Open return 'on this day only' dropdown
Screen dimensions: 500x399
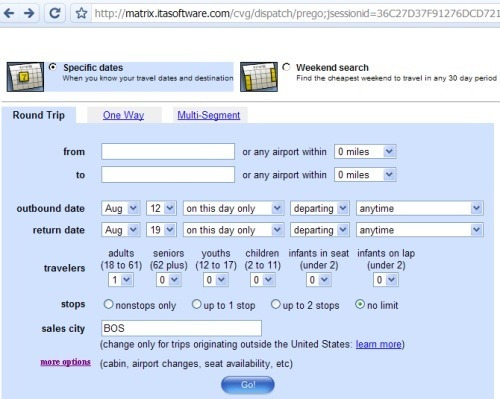233,230
